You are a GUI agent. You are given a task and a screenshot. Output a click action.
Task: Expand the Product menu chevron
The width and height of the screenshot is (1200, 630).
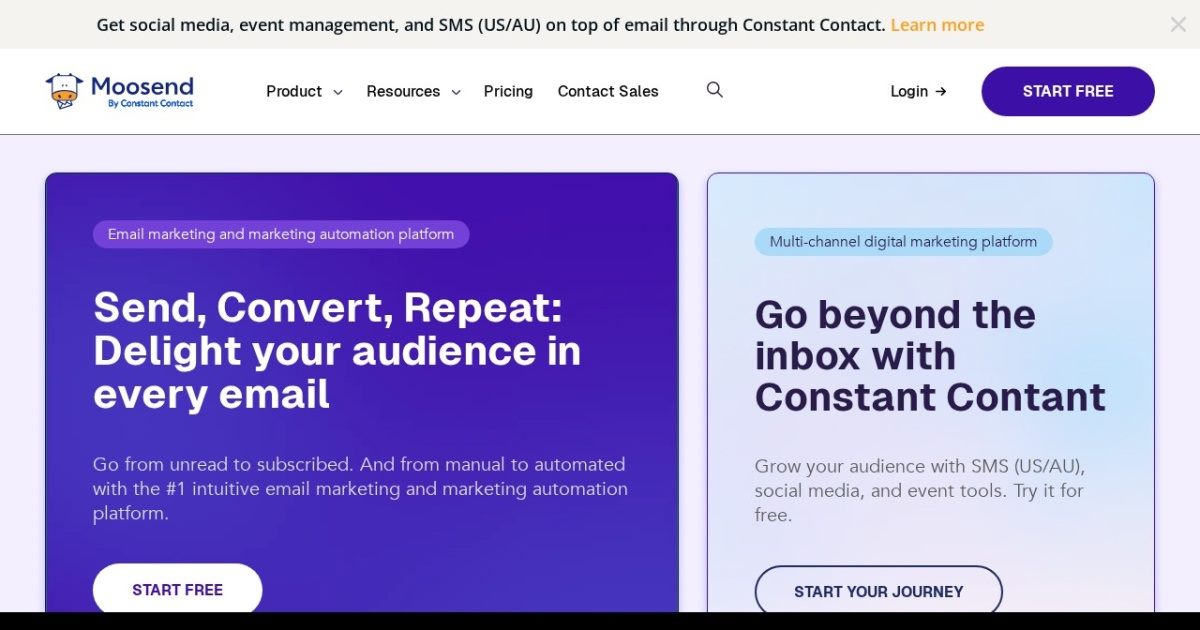pyautogui.click(x=337, y=92)
